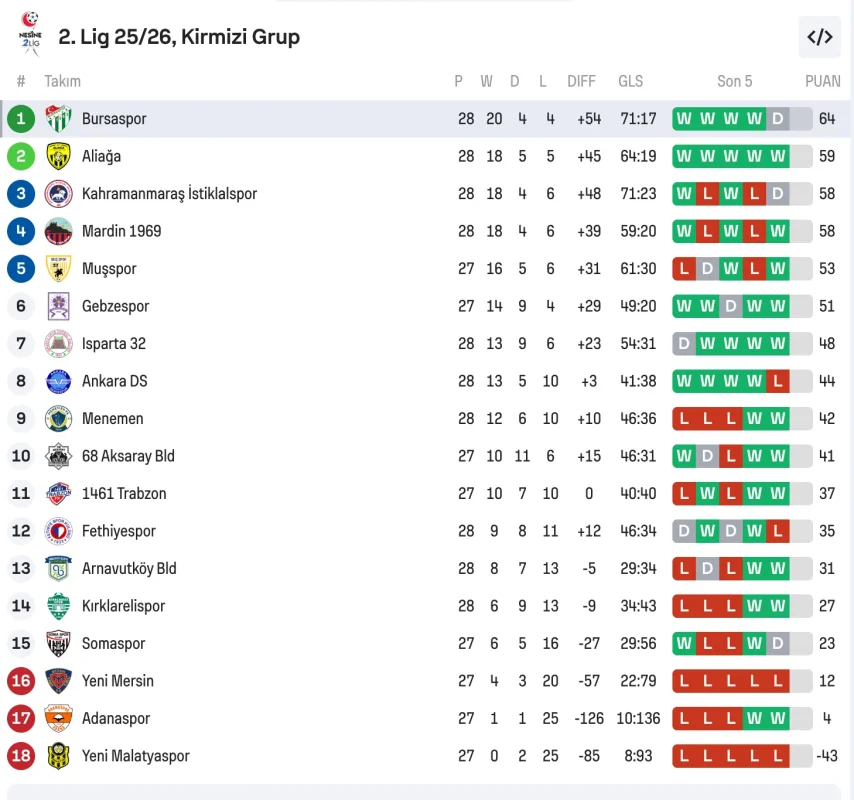
Task: Click the Yeni Malatyaspor team crest
Action: [58, 756]
